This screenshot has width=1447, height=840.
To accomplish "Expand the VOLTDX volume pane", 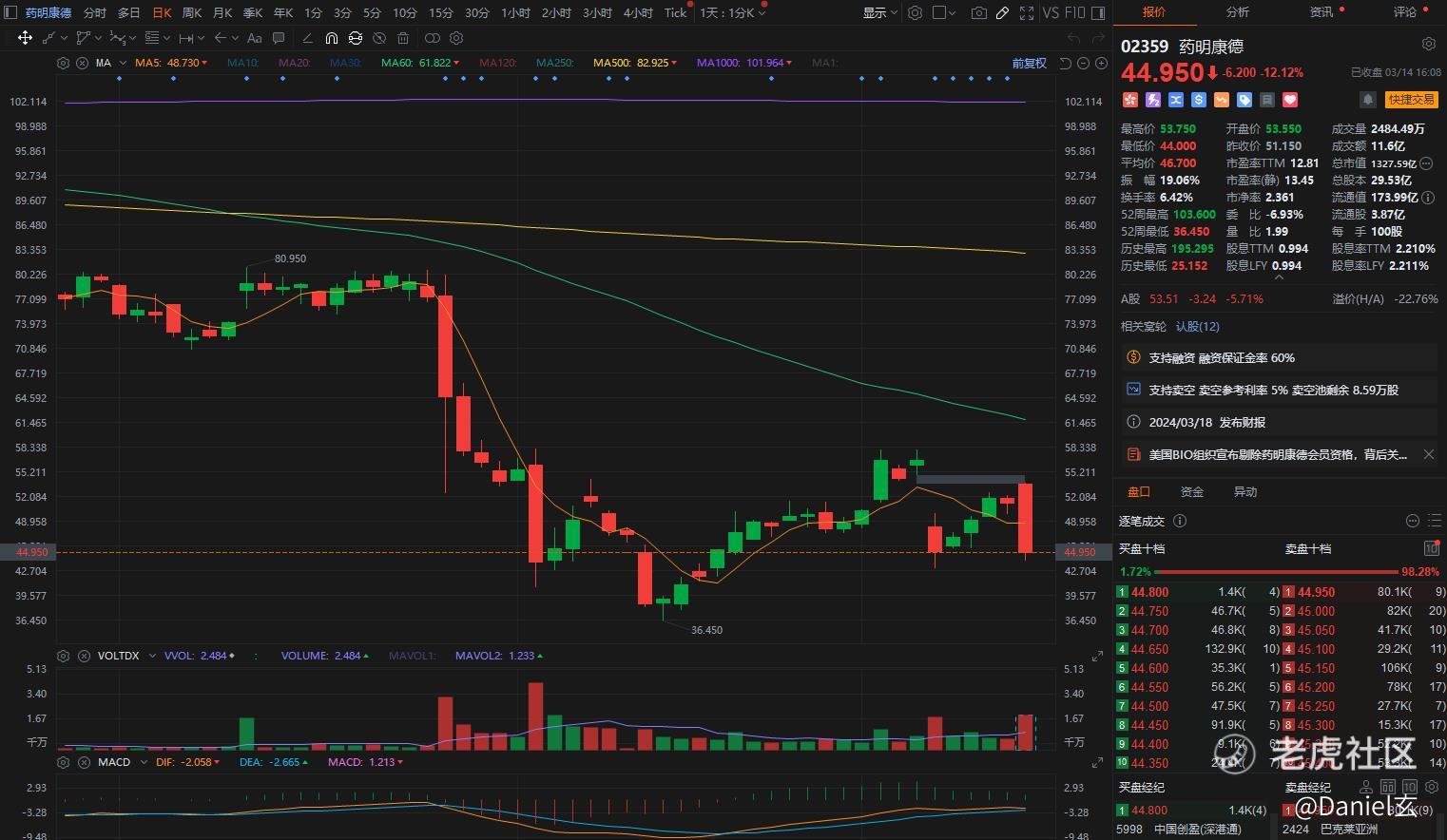I will tap(1097, 656).
